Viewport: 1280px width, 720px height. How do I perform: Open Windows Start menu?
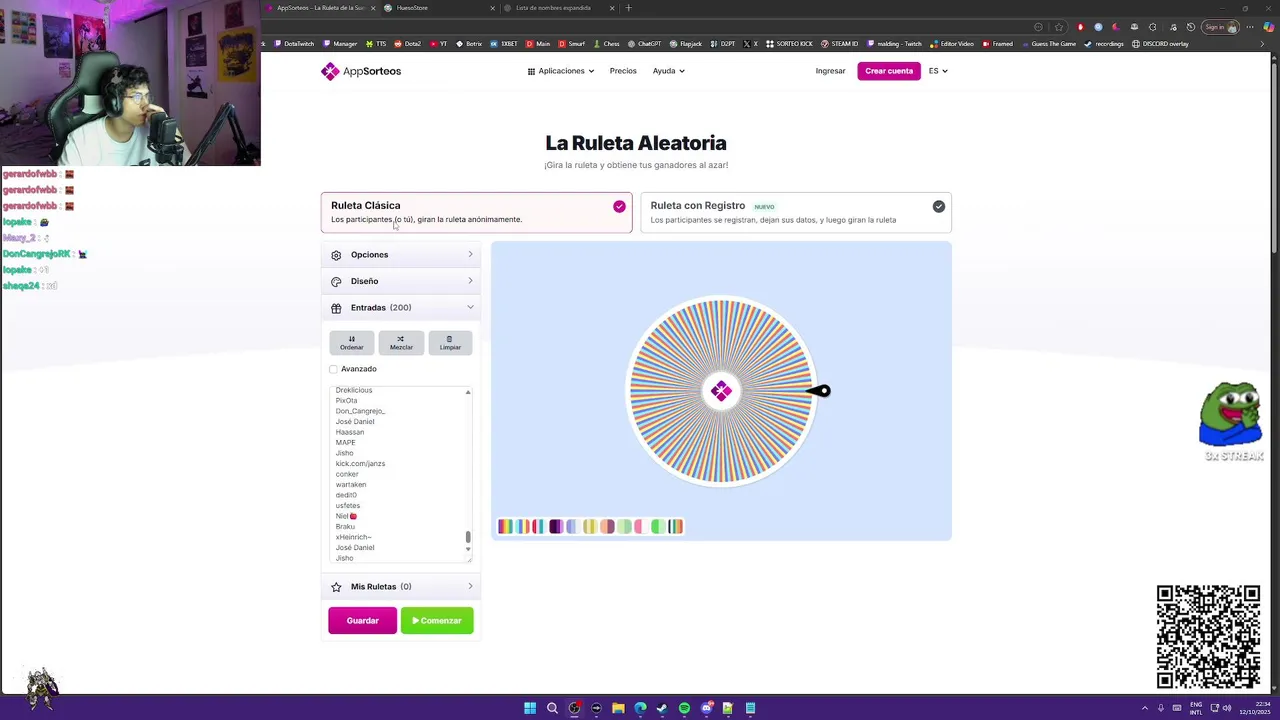[x=530, y=708]
